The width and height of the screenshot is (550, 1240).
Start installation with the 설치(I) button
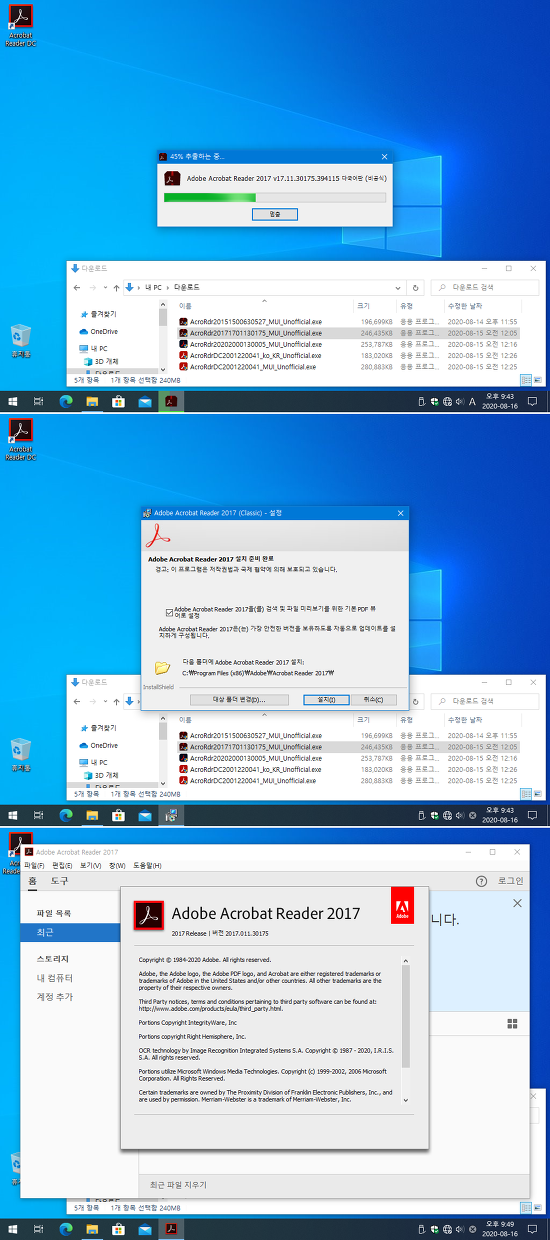[326, 699]
